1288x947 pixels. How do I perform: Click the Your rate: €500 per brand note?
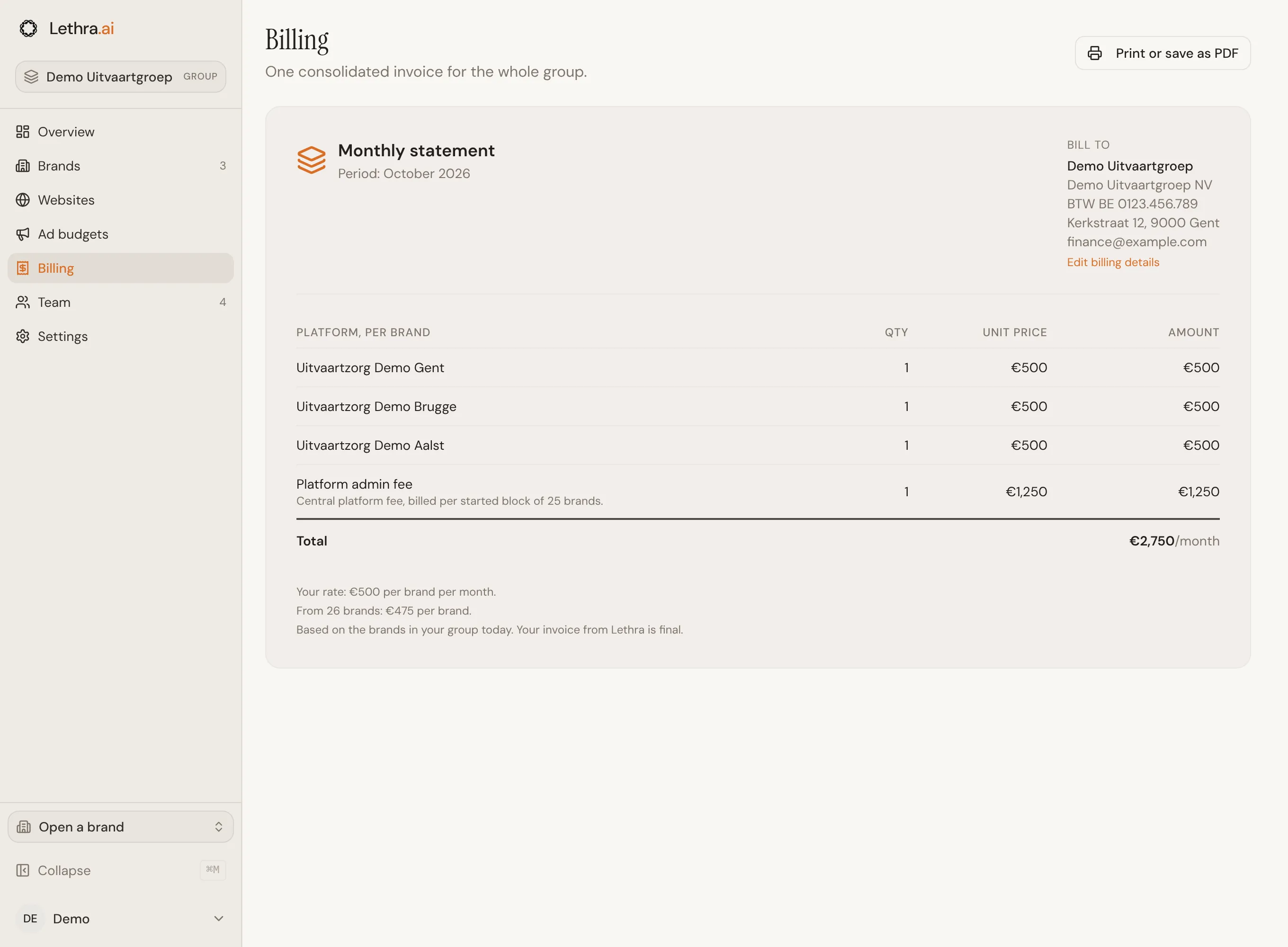click(396, 591)
